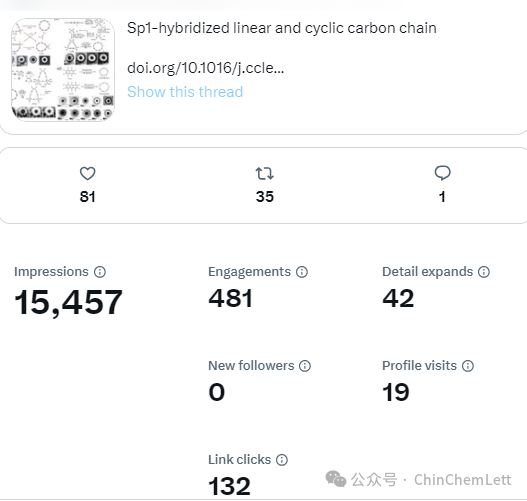
Task: Click the single reply count
Action: [442, 197]
